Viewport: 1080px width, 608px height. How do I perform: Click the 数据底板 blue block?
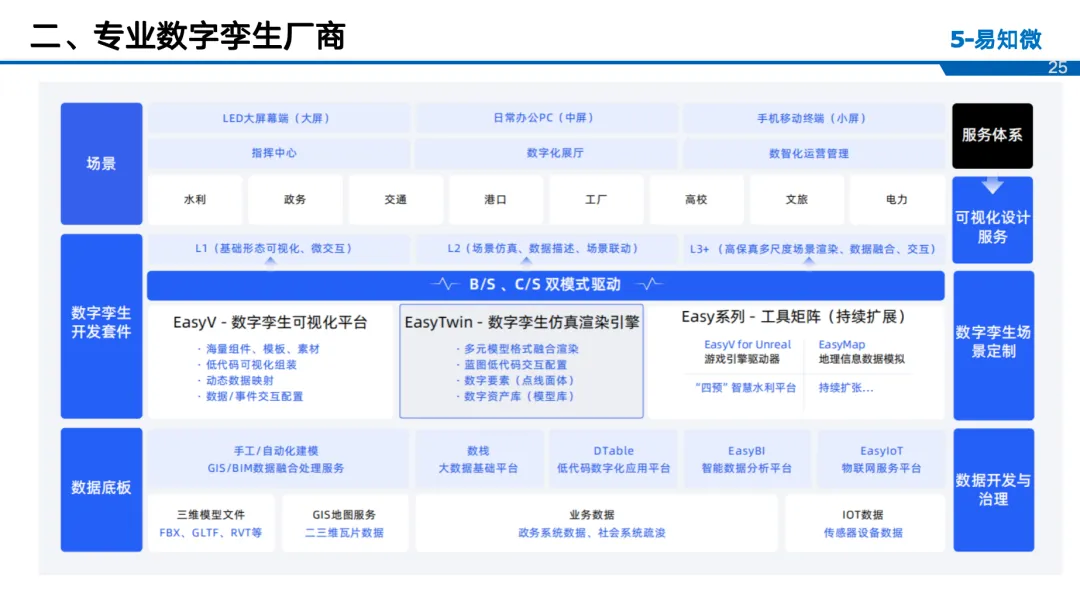[101, 490]
